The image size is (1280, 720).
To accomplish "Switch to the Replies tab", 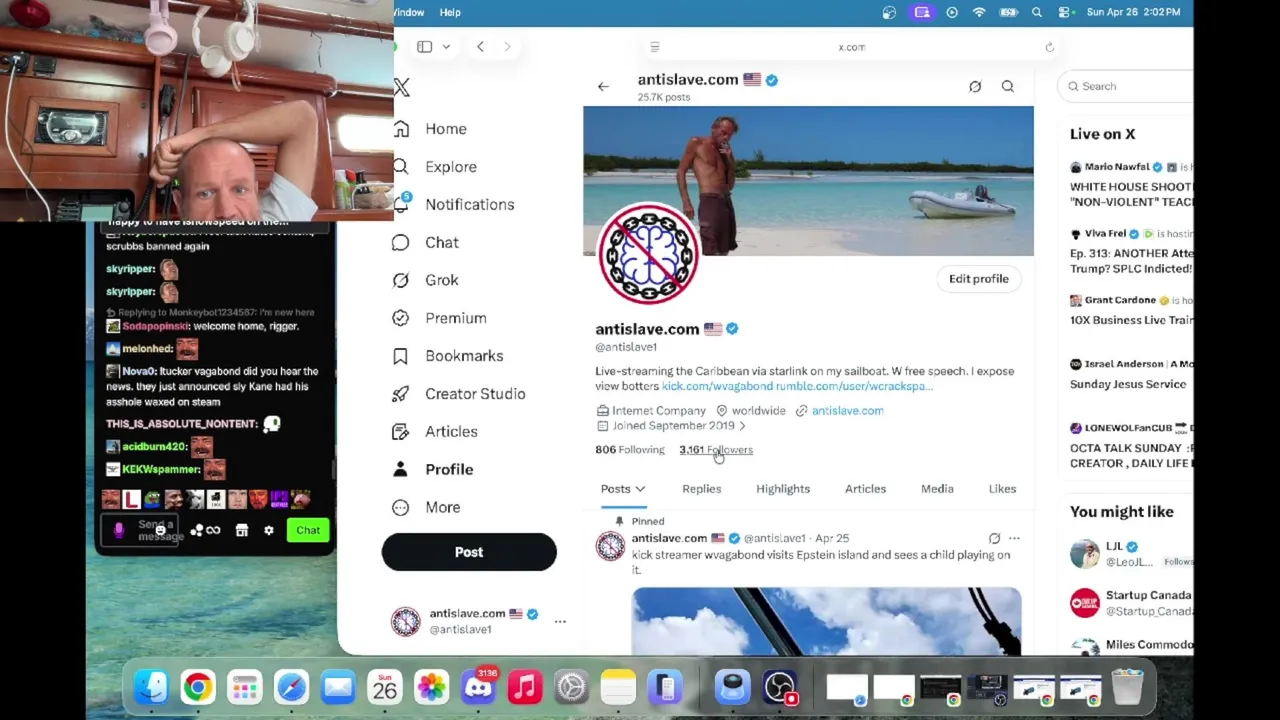I will (701, 489).
